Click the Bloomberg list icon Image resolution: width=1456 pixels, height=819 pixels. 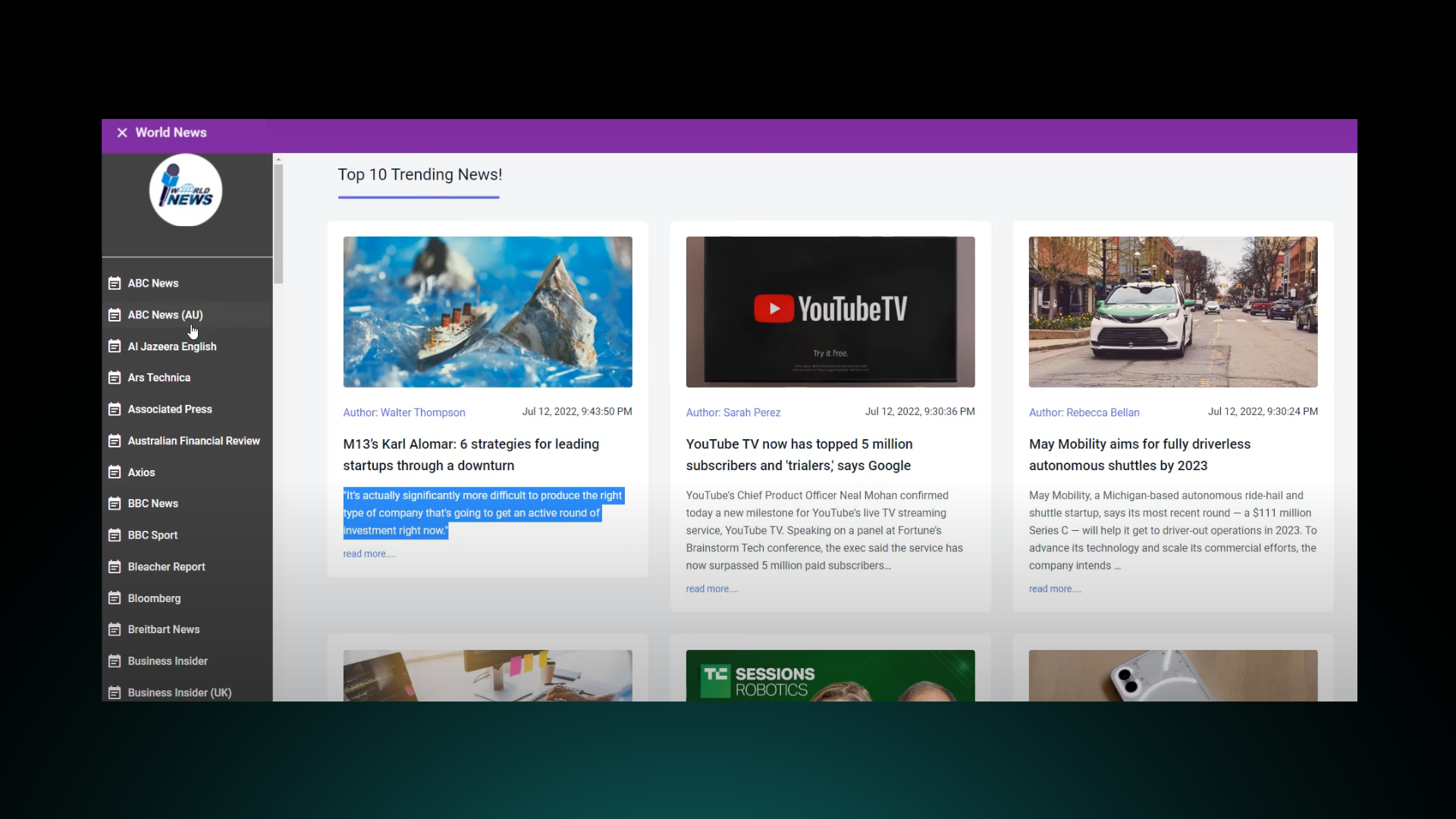pyautogui.click(x=115, y=598)
